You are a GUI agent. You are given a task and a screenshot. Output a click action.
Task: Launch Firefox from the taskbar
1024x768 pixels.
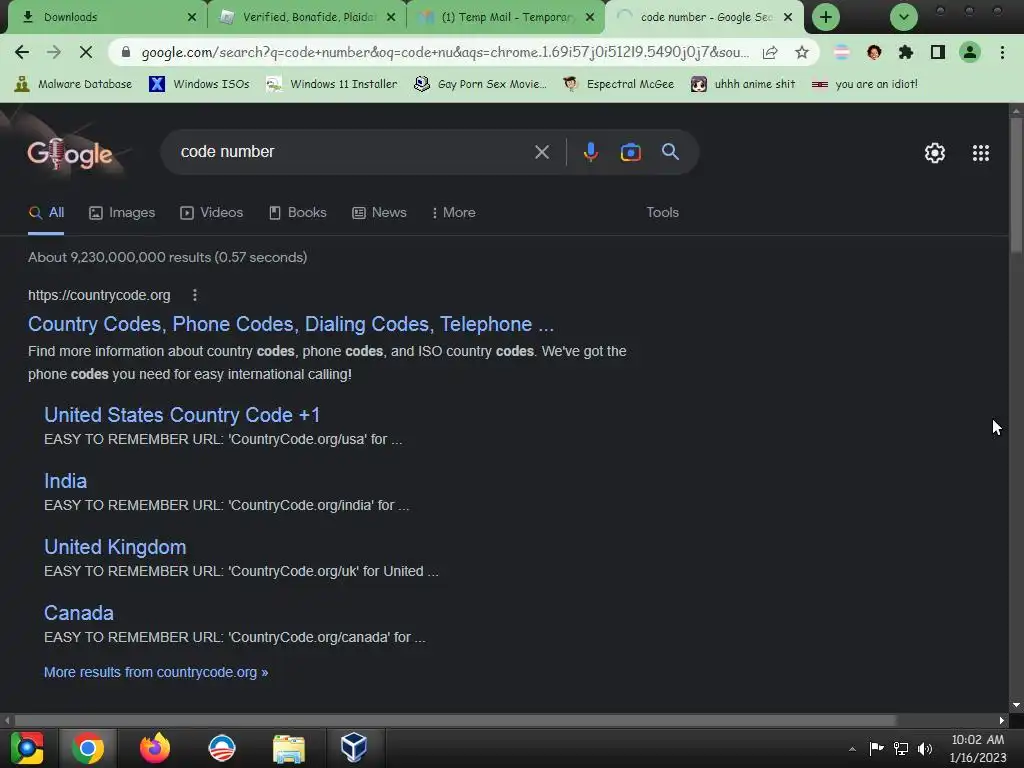155,748
